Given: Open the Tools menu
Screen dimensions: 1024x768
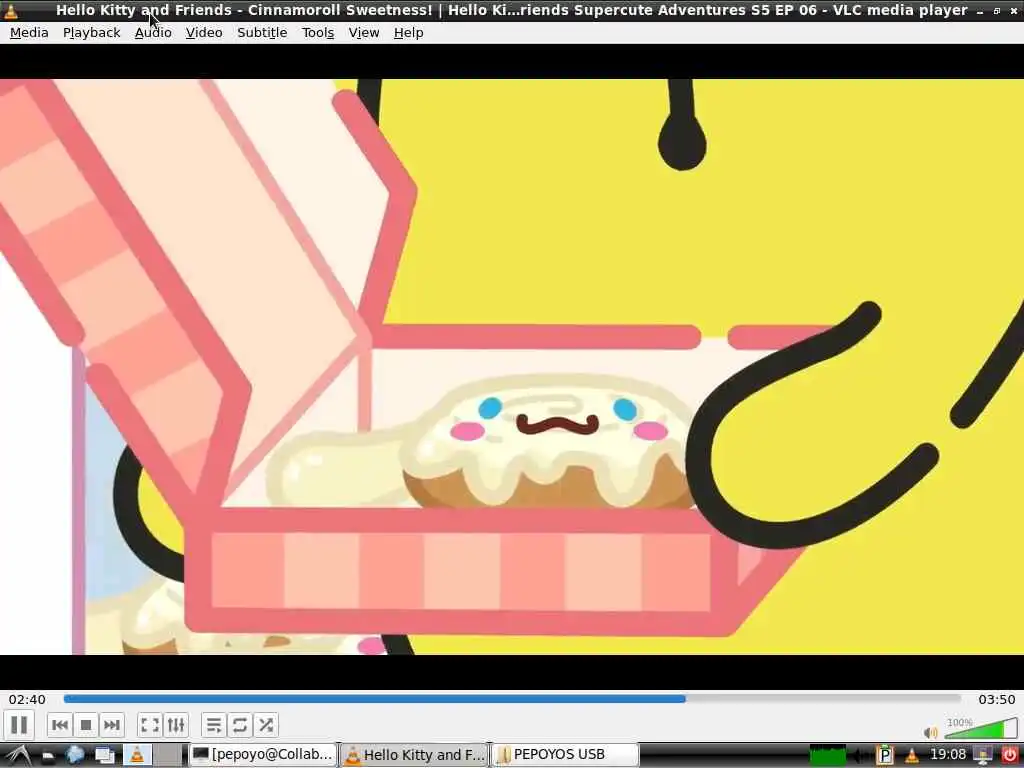Looking at the screenshot, I should 317,33.
